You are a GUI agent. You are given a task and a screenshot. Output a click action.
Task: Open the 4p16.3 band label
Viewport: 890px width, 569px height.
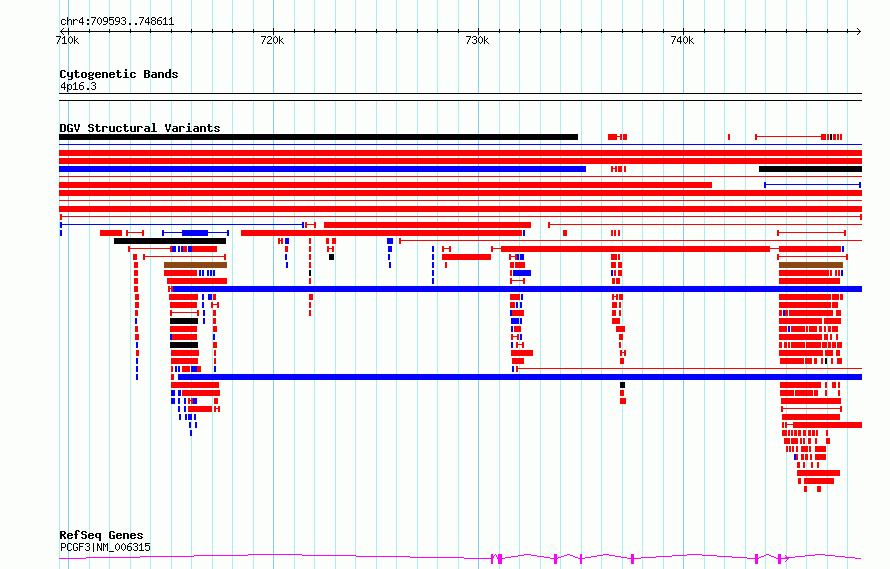coord(78,86)
